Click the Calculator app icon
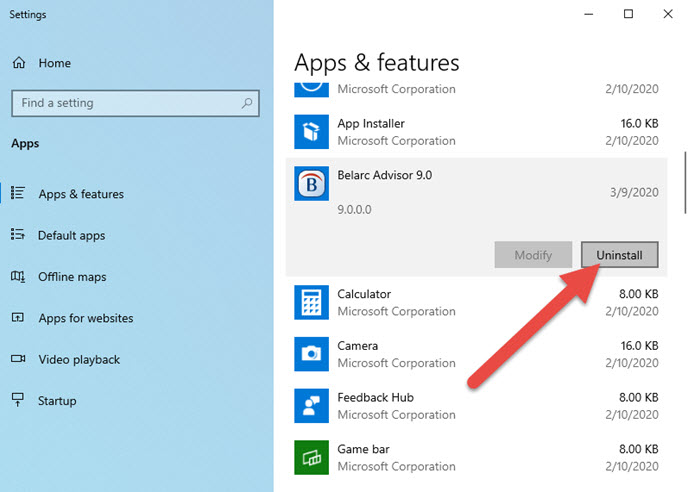 click(312, 302)
